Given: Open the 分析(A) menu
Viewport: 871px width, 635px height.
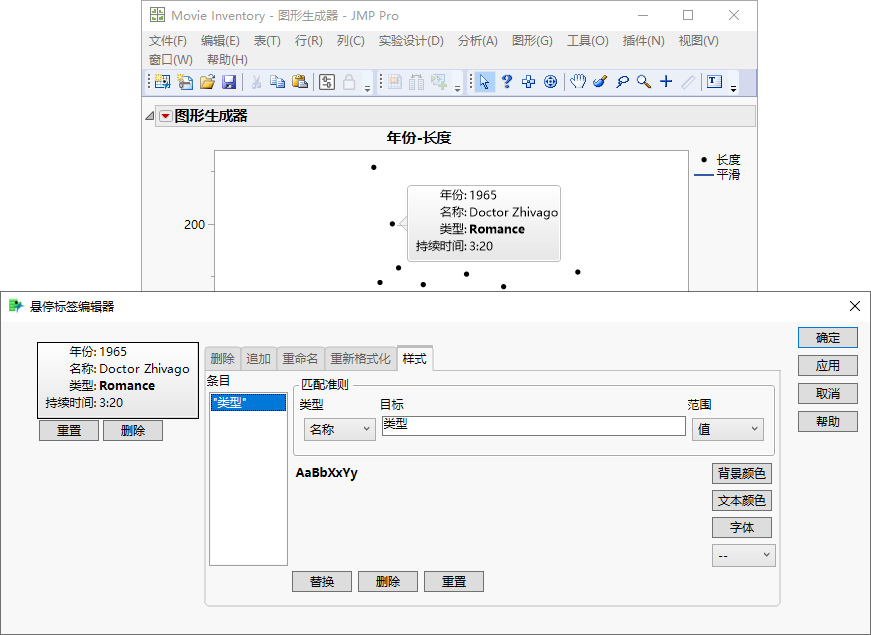Looking at the screenshot, I should click(x=477, y=41).
